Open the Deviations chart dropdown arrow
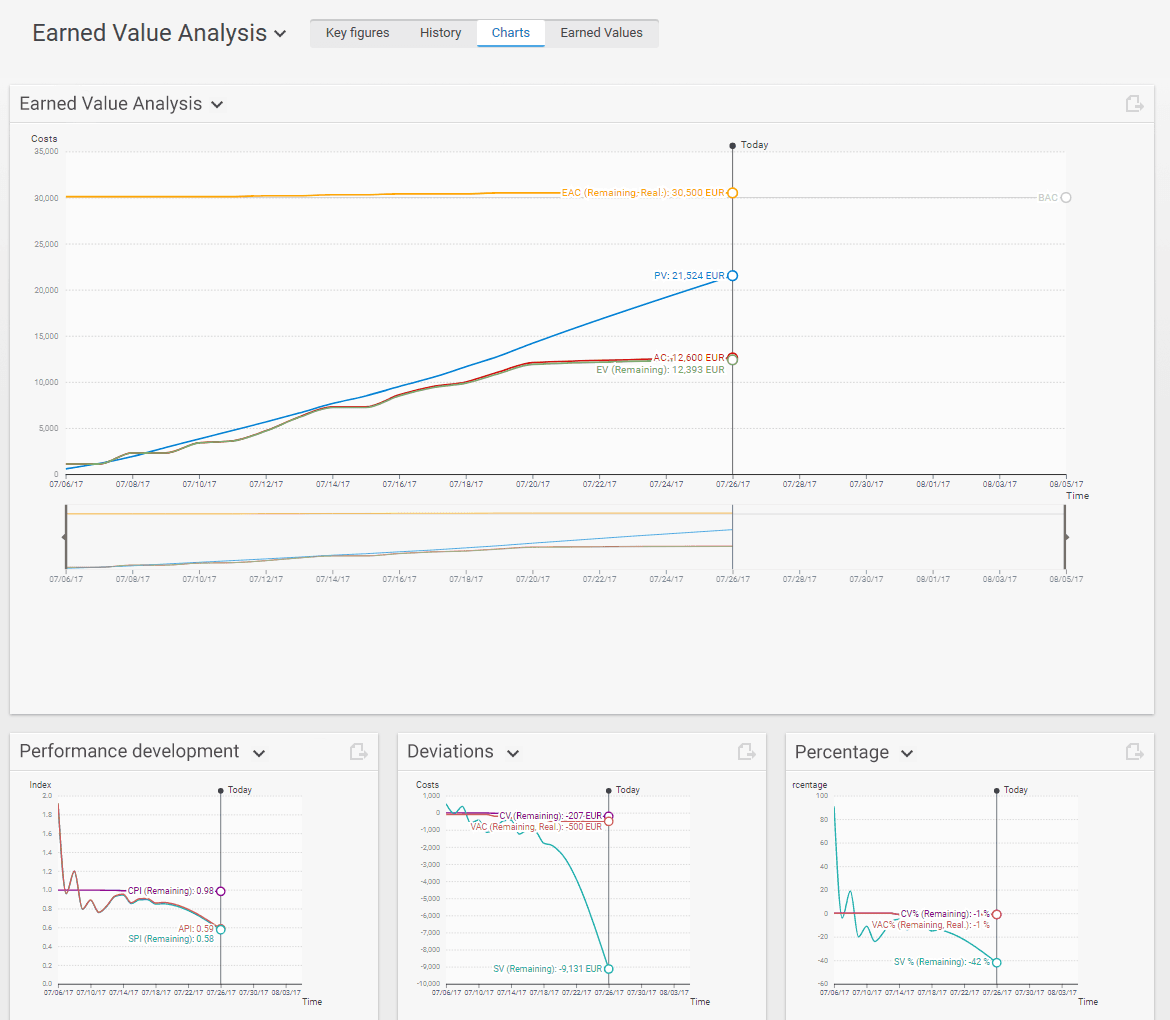The image size is (1170, 1020). click(x=513, y=753)
